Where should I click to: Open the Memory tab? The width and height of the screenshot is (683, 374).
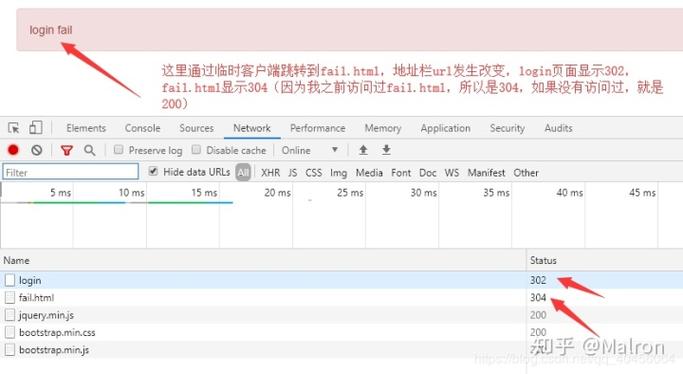tap(383, 128)
